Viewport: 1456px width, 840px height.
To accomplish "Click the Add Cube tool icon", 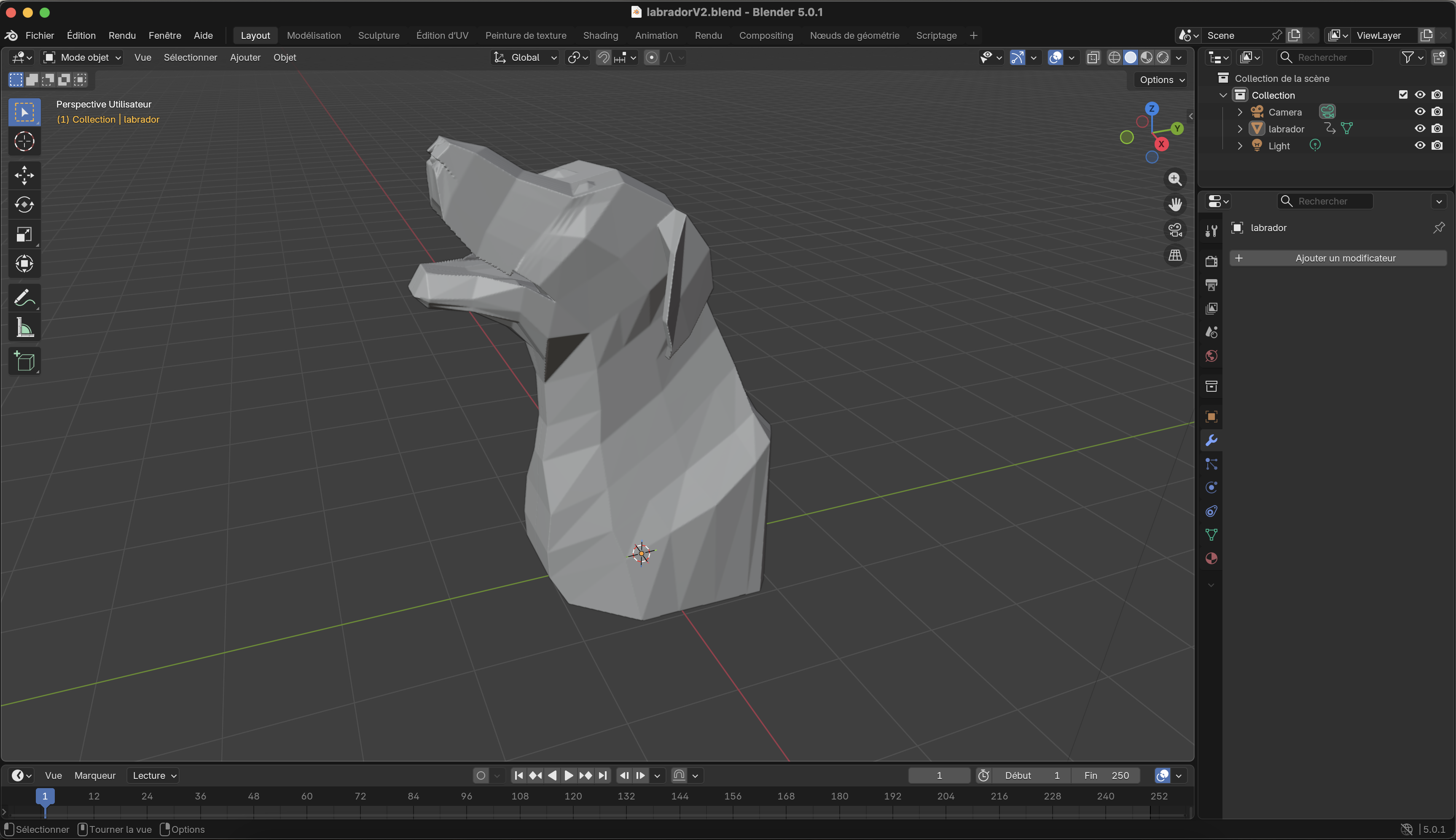I will click(24, 362).
